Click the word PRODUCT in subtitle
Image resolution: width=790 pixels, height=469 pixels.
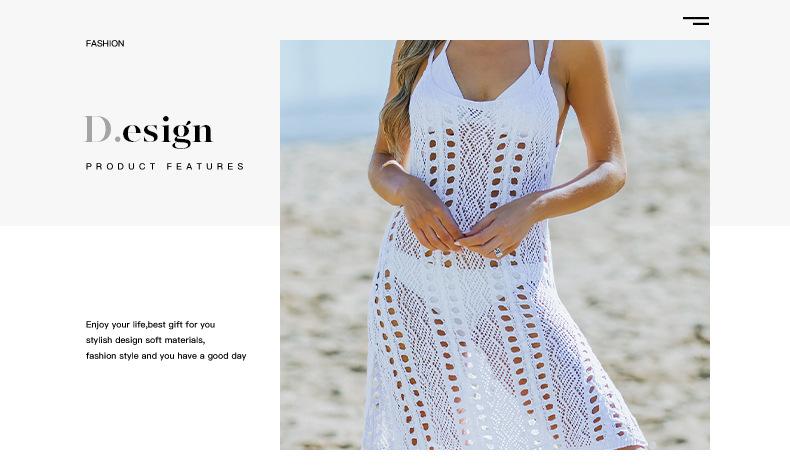tap(121, 166)
